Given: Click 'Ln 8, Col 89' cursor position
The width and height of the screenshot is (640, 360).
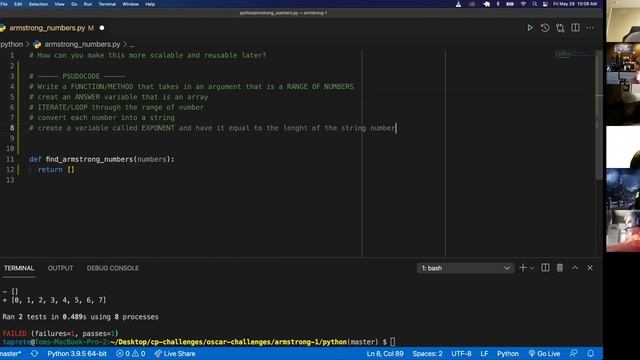Looking at the screenshot, I should pos(385,353).
